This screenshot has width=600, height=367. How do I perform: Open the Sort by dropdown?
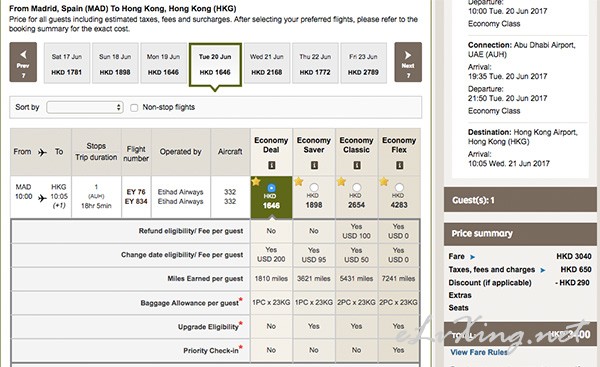pos(85,107)
